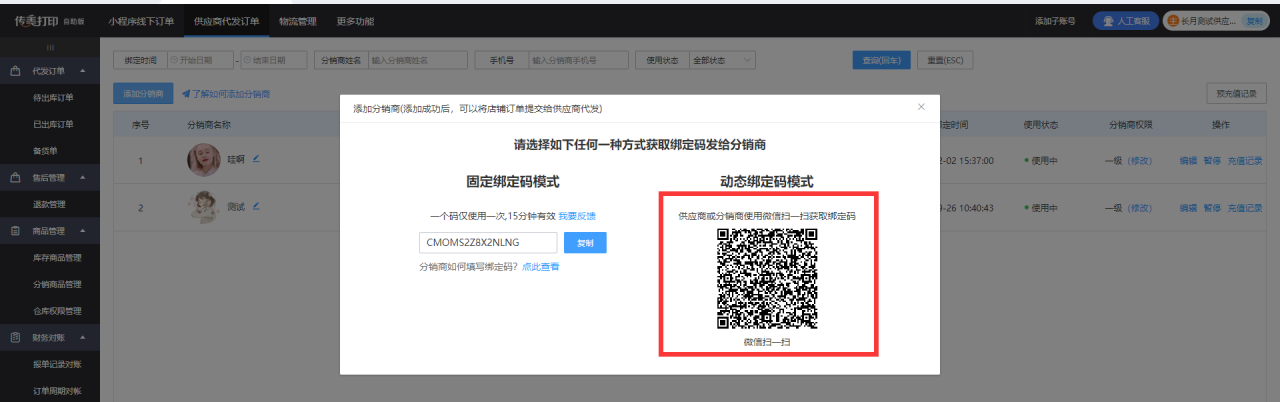
Task: Click the clipboard icon beside 财务对账
Action: click(x=16, y=337)
